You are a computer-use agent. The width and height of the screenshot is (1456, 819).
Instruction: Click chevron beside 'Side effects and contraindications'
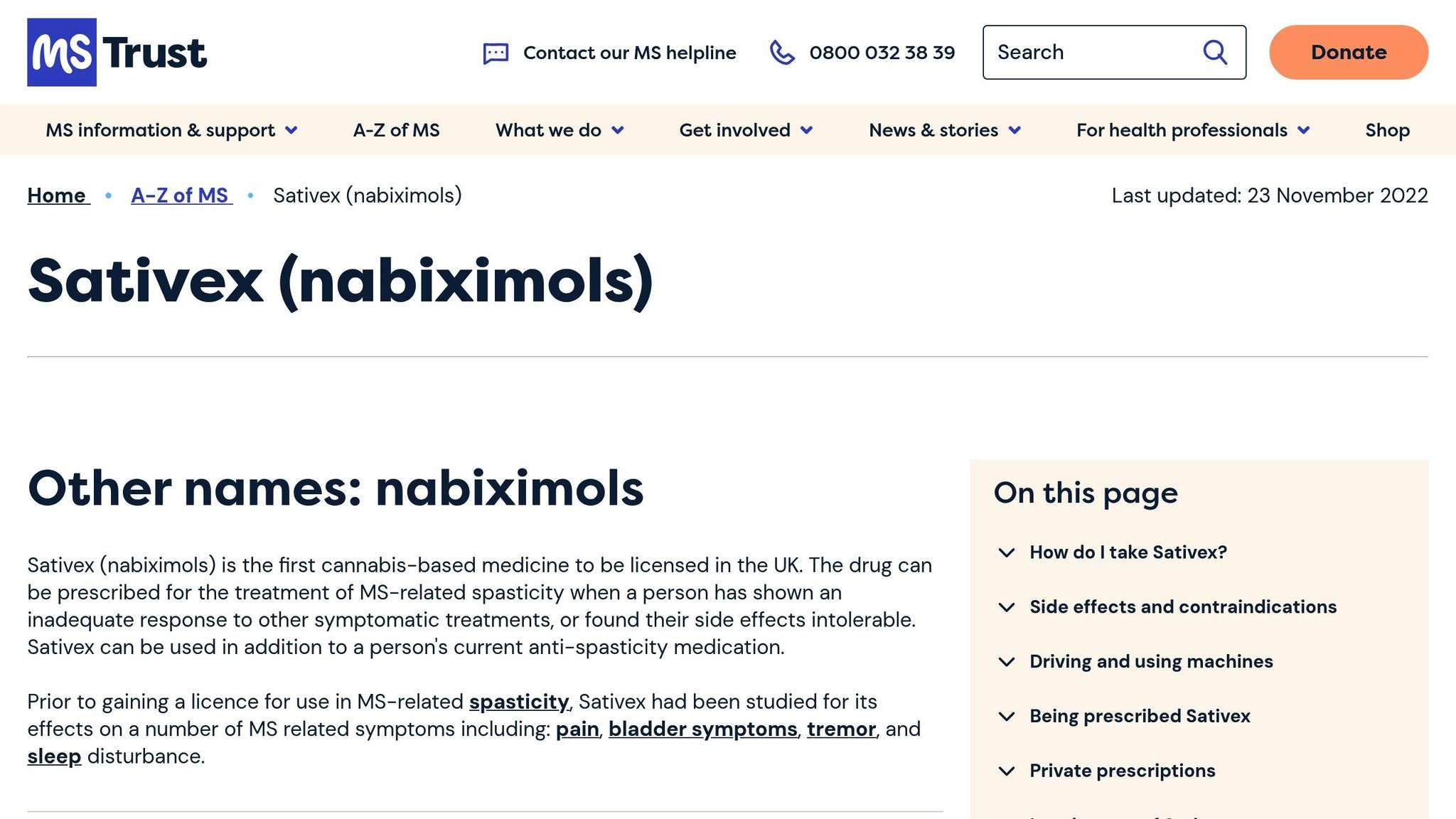1007,607
